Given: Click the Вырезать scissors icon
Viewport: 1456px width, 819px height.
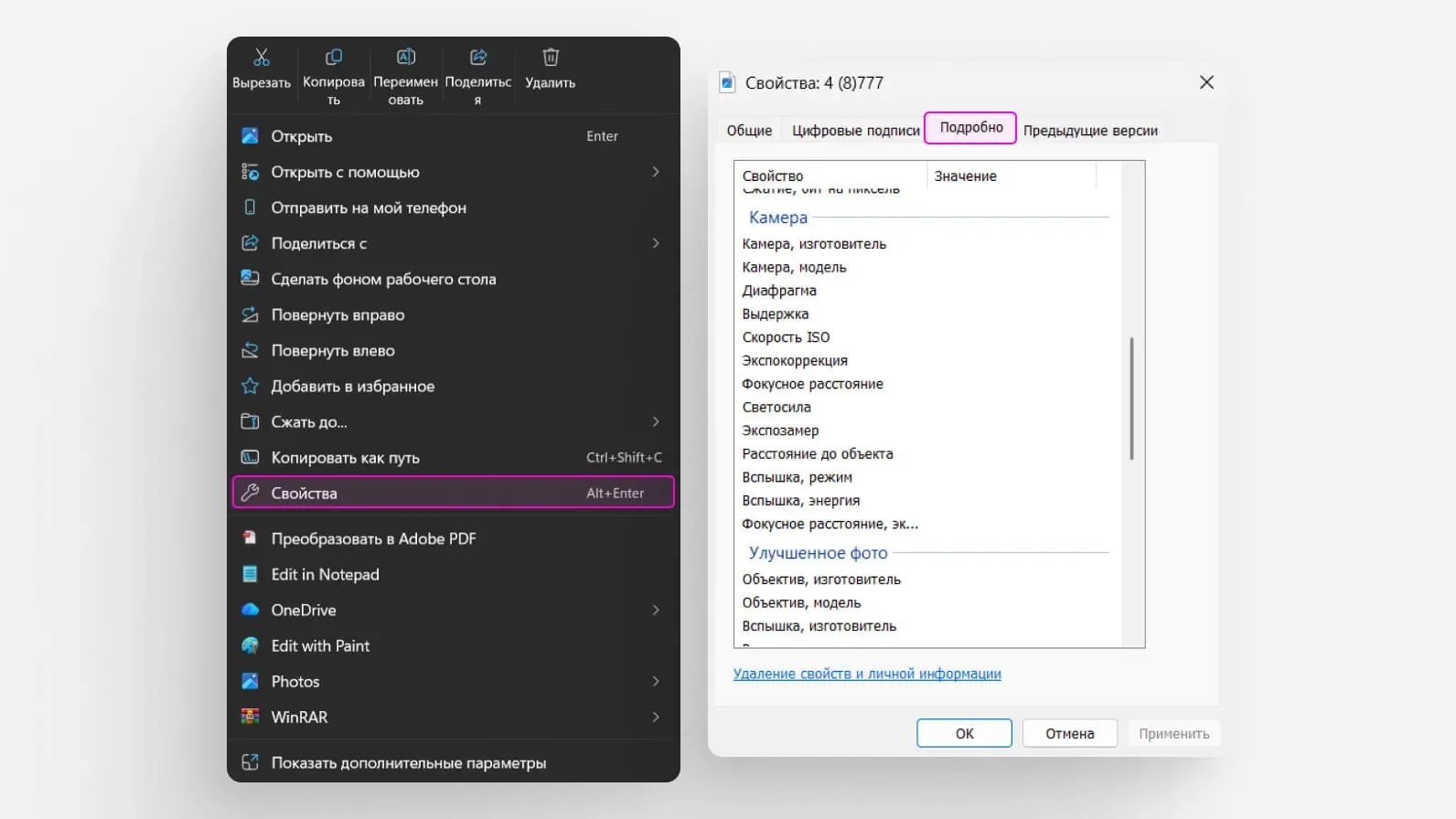Looking at the screenshot, I should coord(262,57).
